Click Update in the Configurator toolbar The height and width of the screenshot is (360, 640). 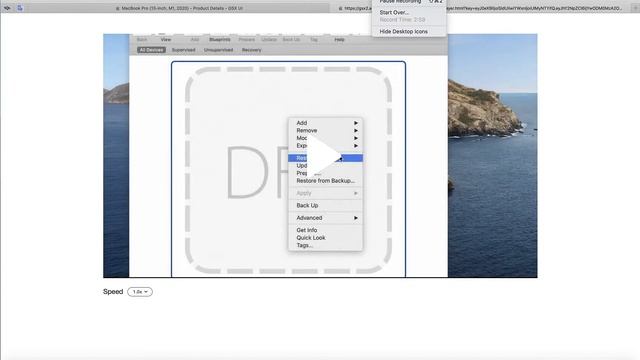pyautogui.click(x=269, y=40)
